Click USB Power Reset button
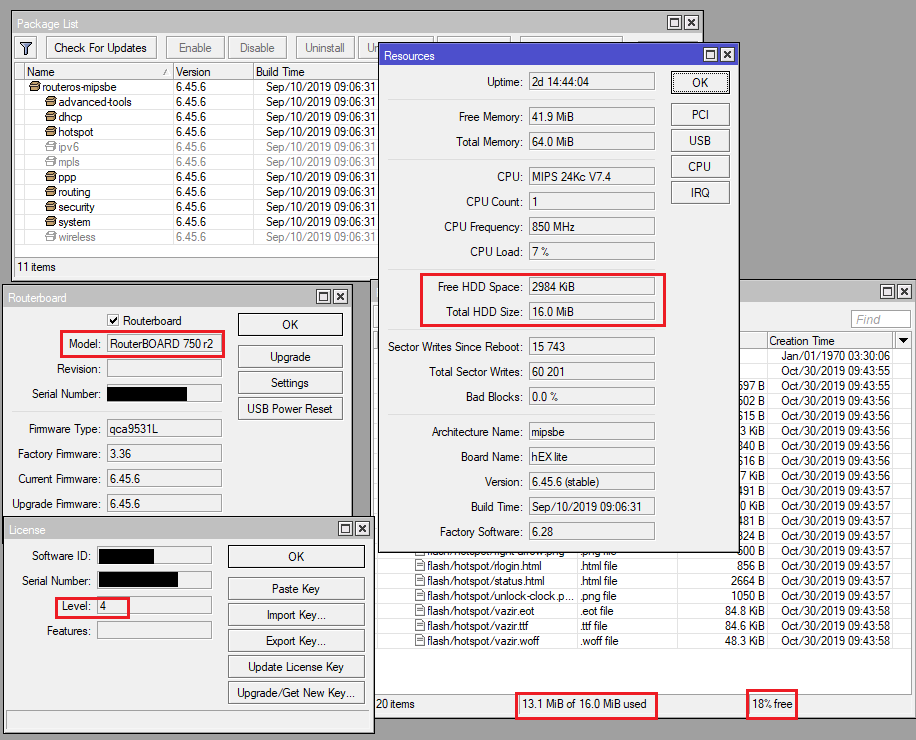 pos(290,409)
